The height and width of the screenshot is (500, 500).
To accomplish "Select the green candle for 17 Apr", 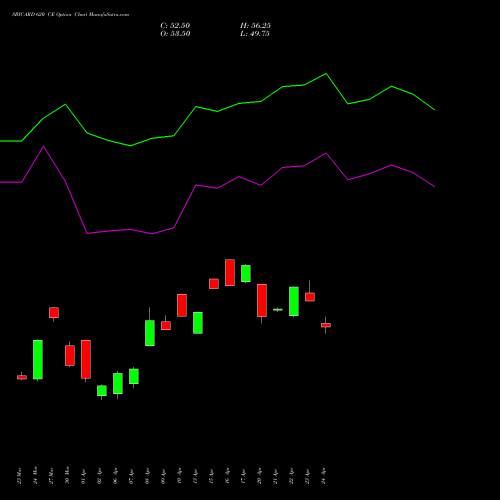I will [246, 274].
